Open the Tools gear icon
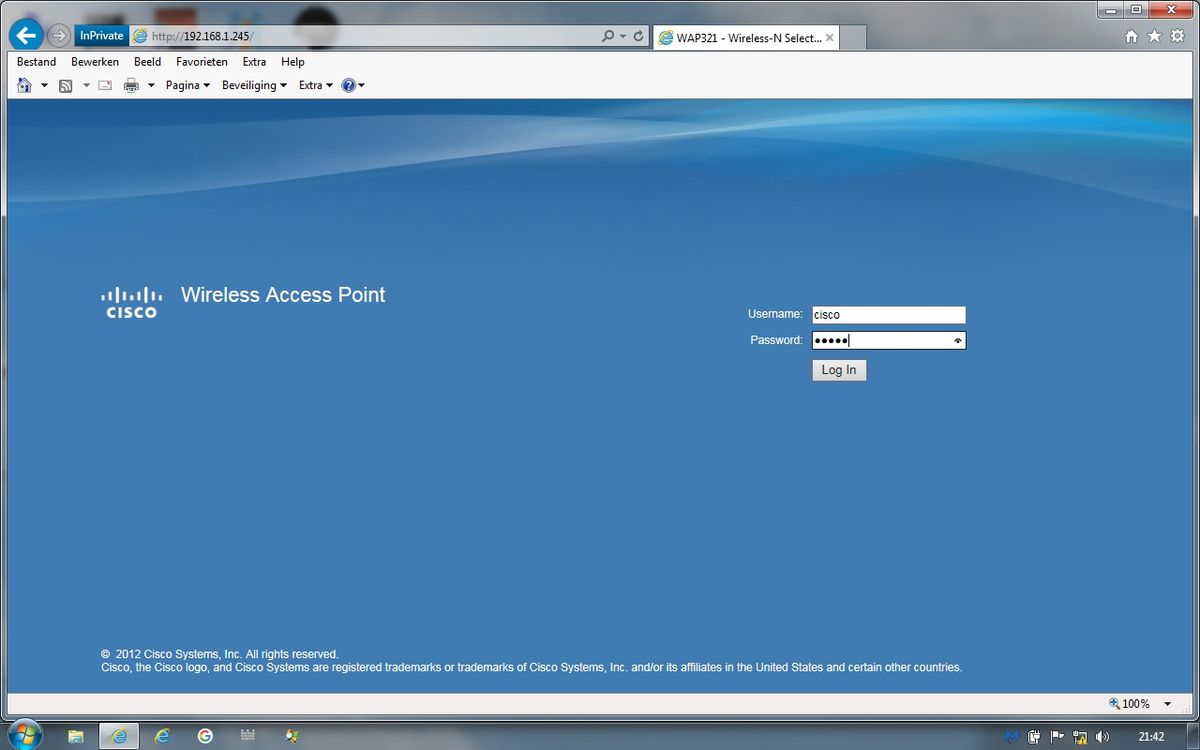1200x750 pixels. point(1177,36)
